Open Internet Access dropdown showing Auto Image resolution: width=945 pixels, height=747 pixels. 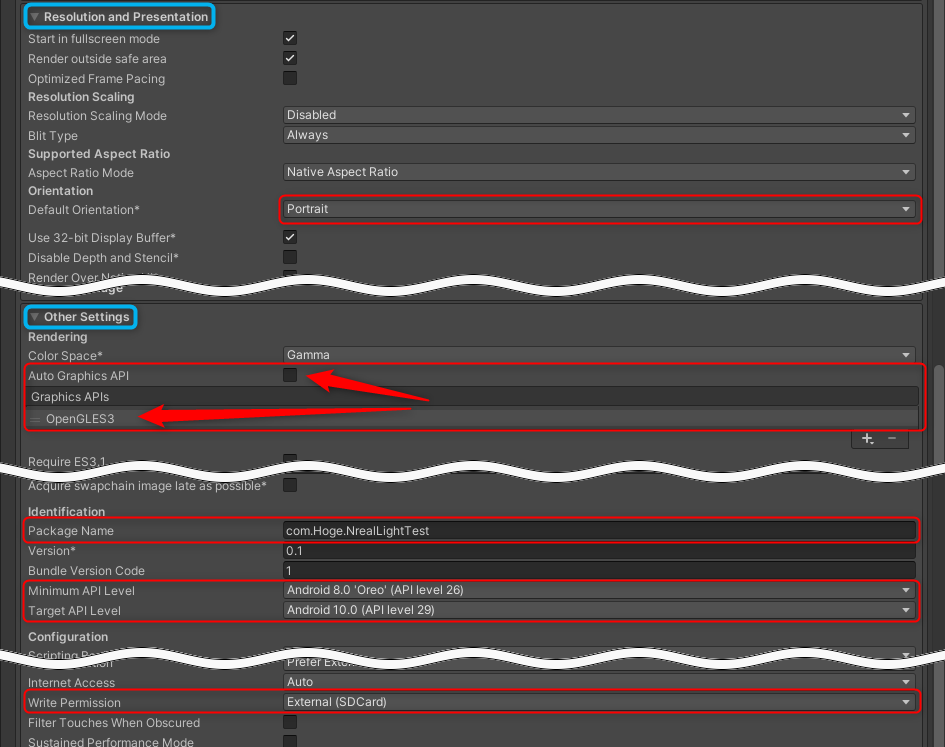[x=599, y=681]
